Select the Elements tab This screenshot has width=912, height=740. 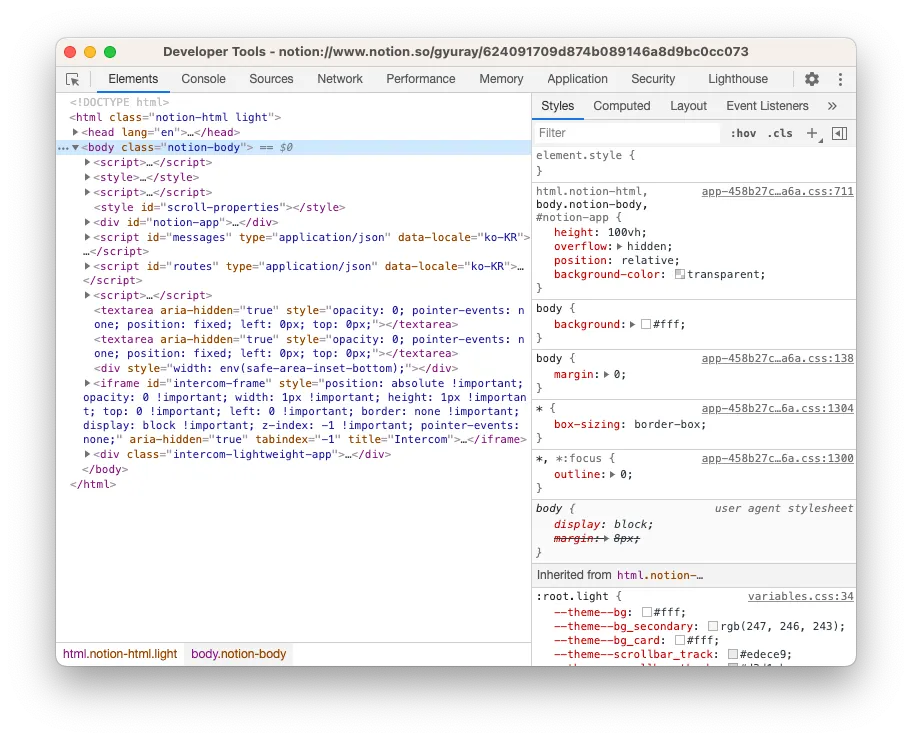pyautogui.click(x=133, y=79)
